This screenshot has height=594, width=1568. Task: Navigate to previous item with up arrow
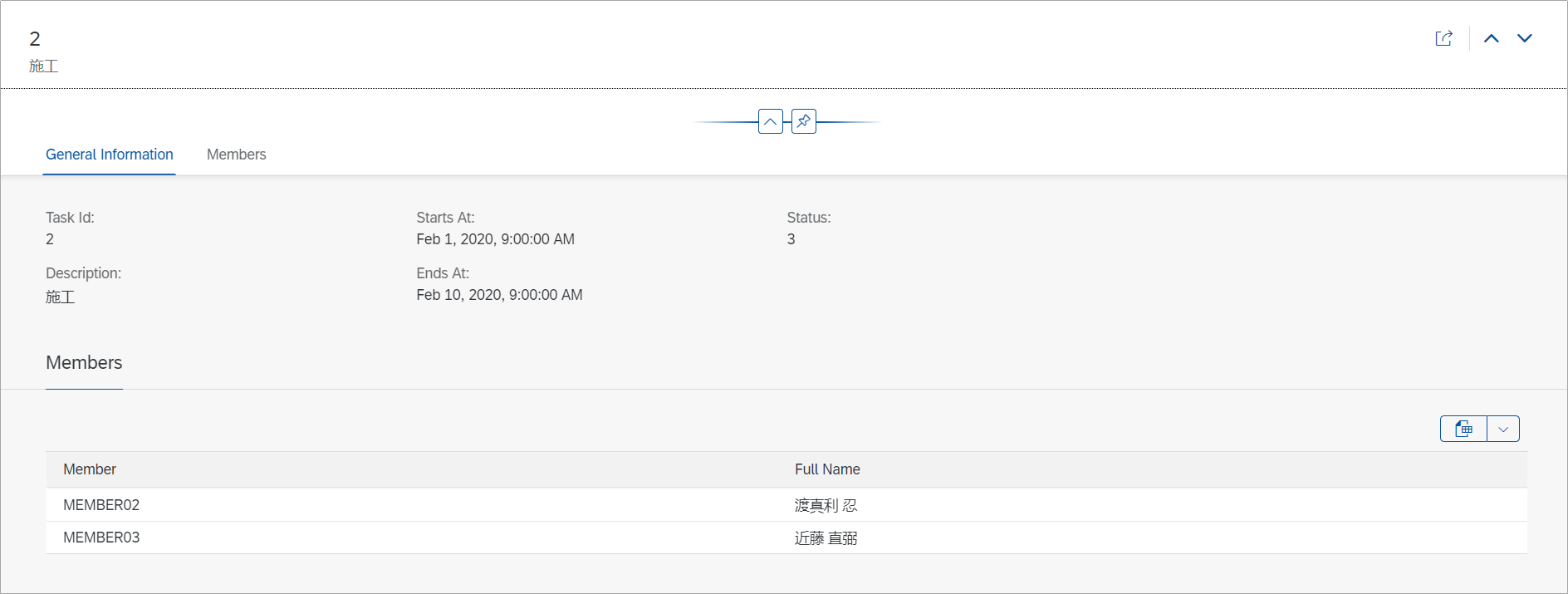[x=1492, y=38]
